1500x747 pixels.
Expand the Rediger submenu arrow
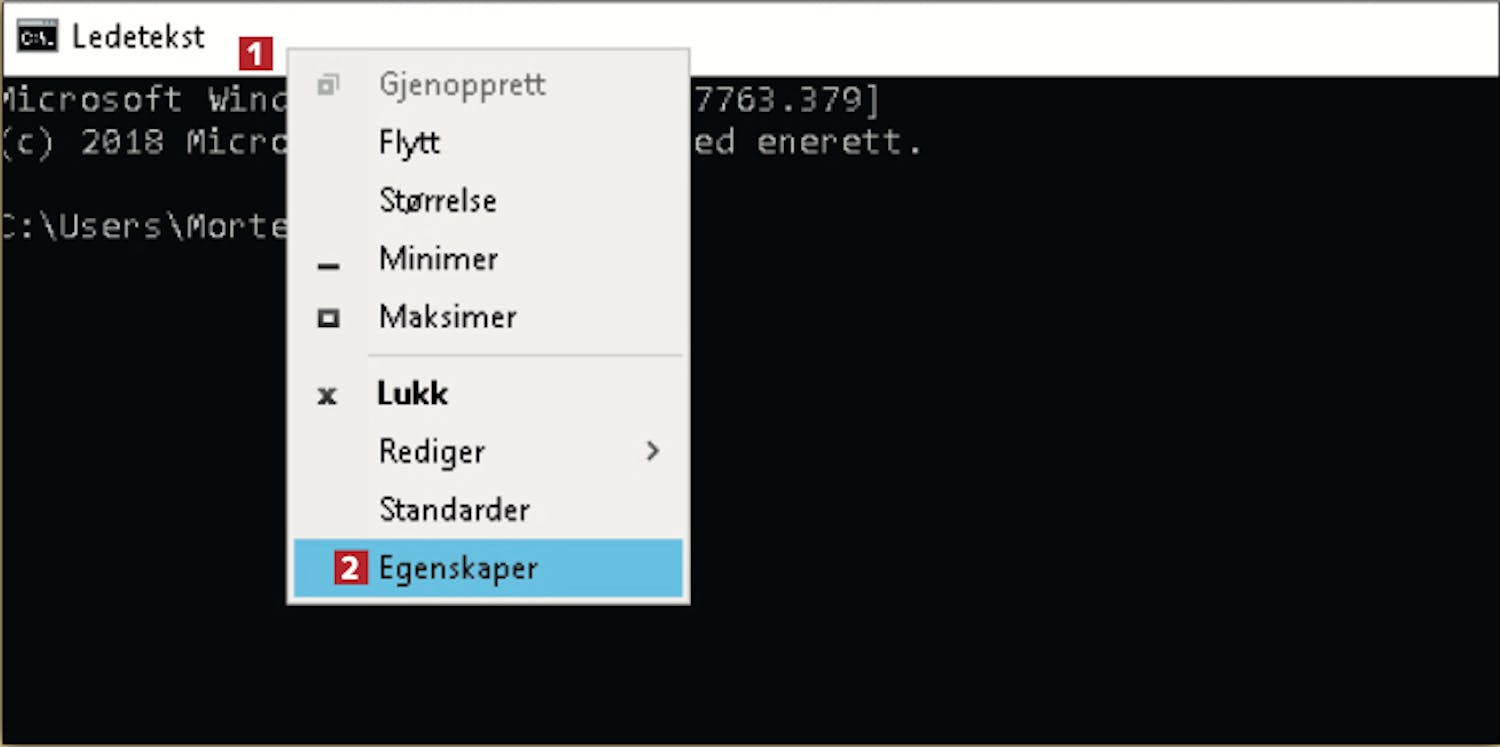pyautogui.click(x=653, y=451)
